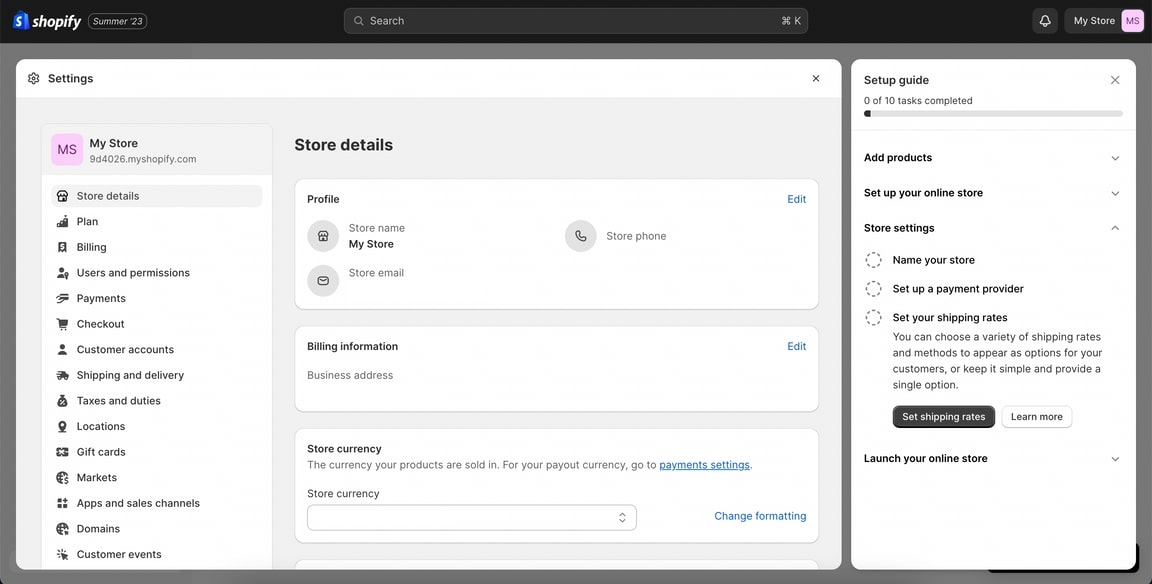Click the setup guide progress bar

pos(993,114)
